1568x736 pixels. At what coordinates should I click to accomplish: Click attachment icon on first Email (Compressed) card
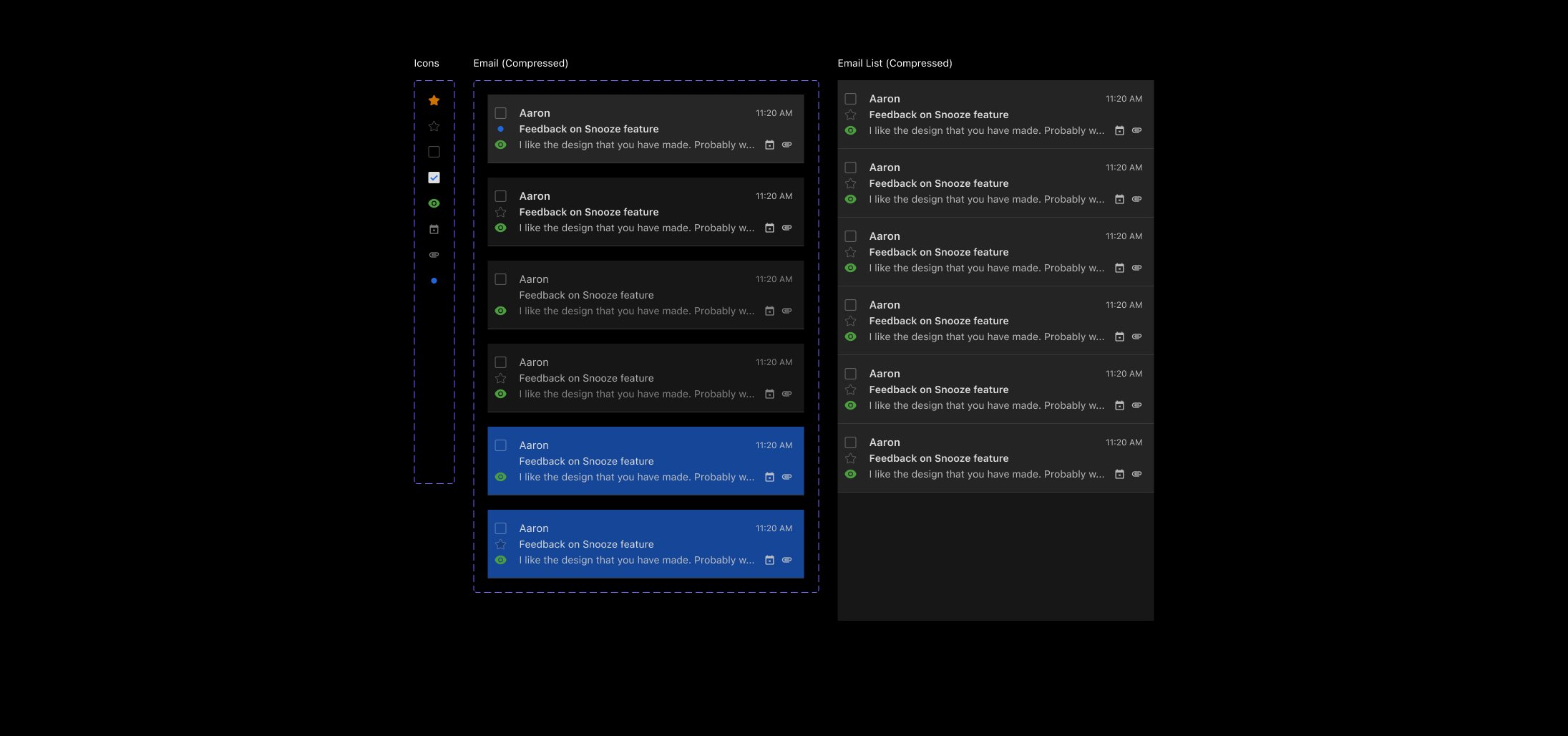(x=787, y=145)
